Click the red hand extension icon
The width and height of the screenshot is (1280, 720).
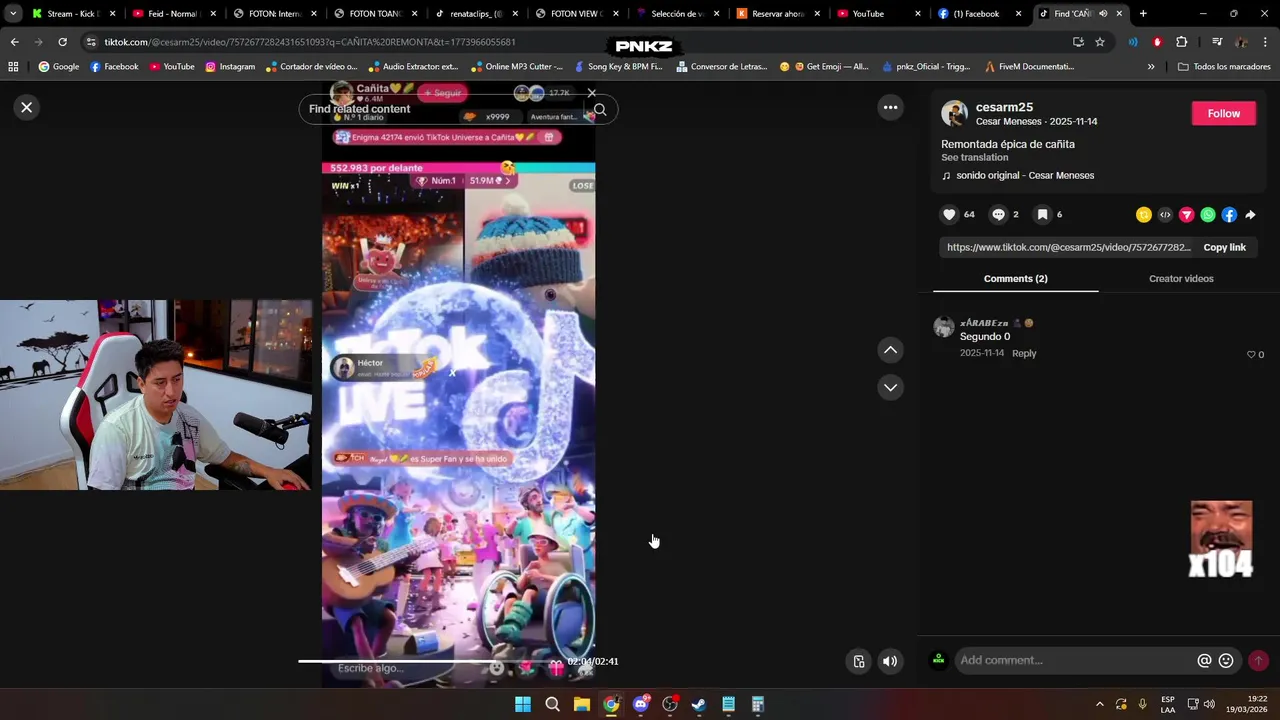point(1157,42)
